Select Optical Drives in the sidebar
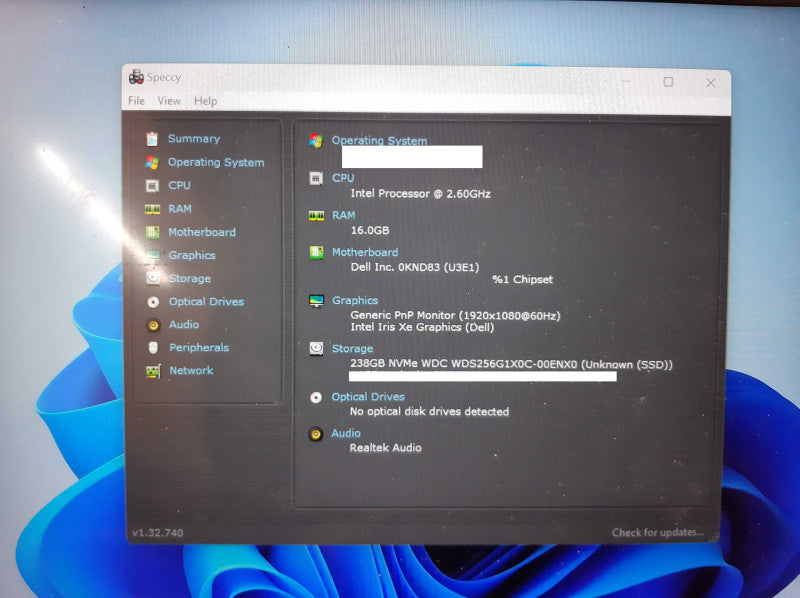Screen dimensions: 800x598 (x=207, y=302)
